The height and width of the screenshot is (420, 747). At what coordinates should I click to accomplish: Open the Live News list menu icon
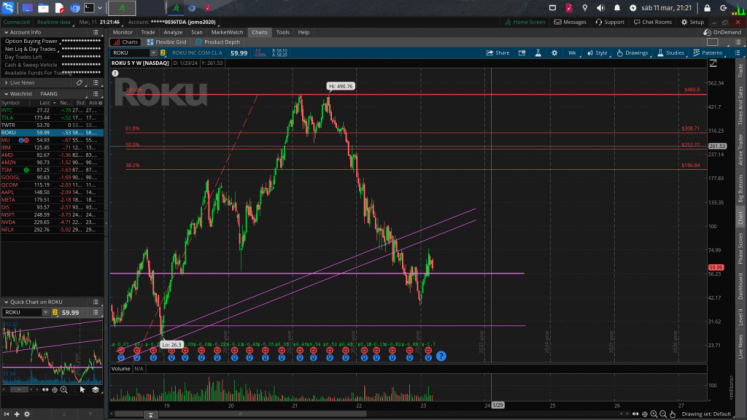[96, 83]
